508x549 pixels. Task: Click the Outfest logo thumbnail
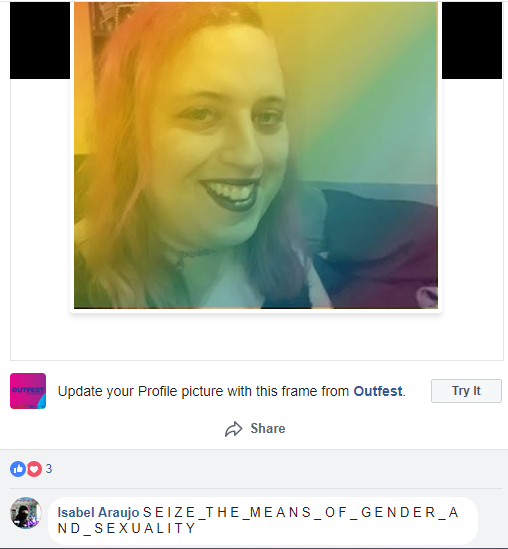[x=28, y=391]
